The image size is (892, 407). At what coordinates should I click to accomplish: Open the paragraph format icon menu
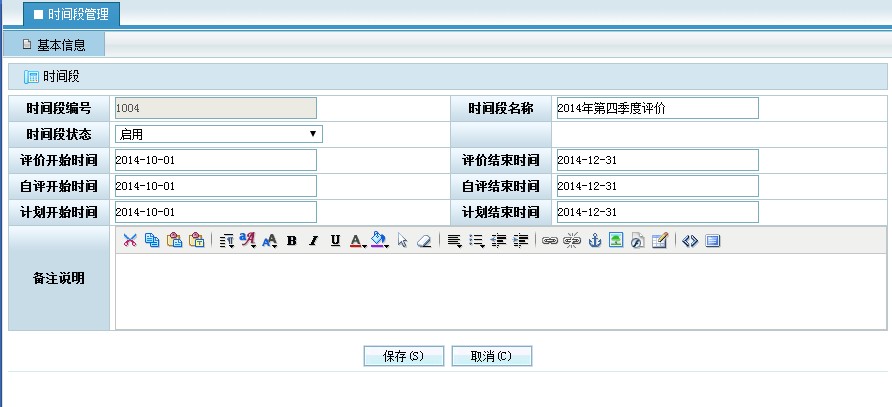[x=226, y=241]
